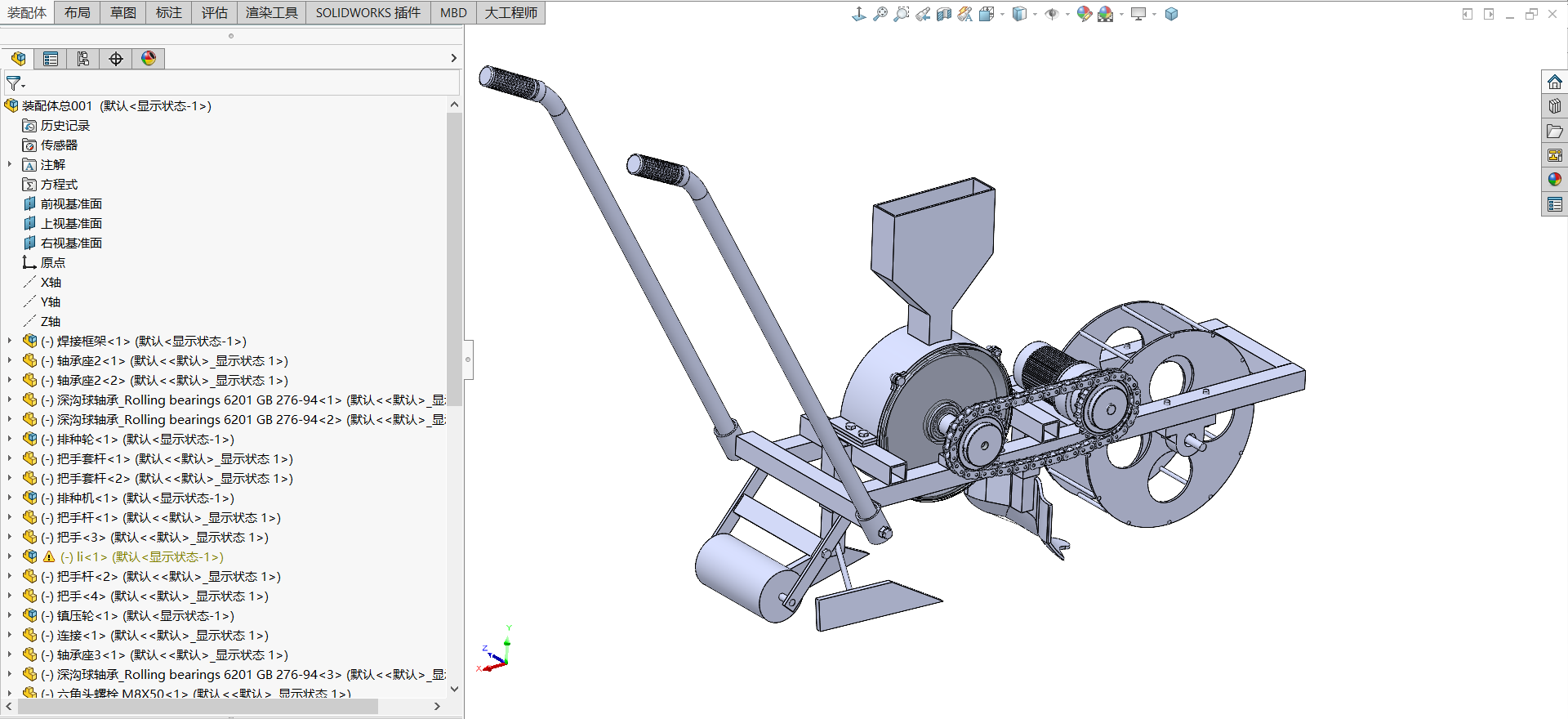Open View Settings dropdown arrow
The height and width of the screenshot is (719, 1568).
(x=1154, y=14)
